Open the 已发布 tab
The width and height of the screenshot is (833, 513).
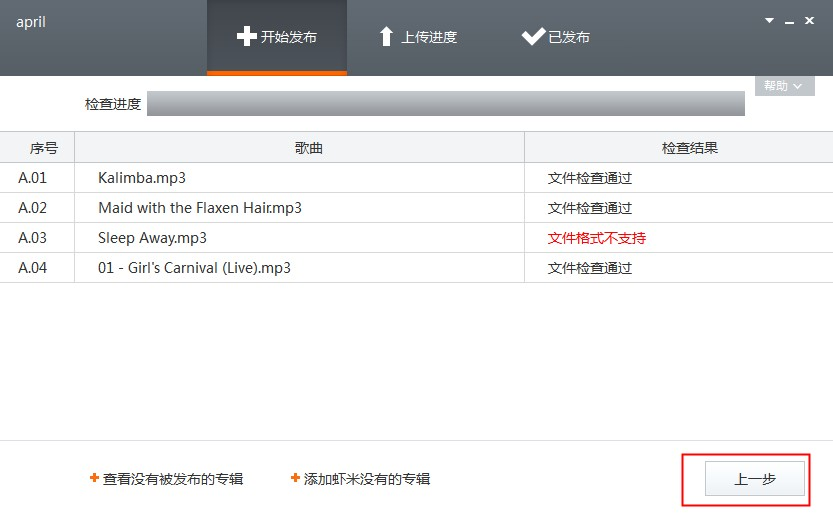pos(556,37)
